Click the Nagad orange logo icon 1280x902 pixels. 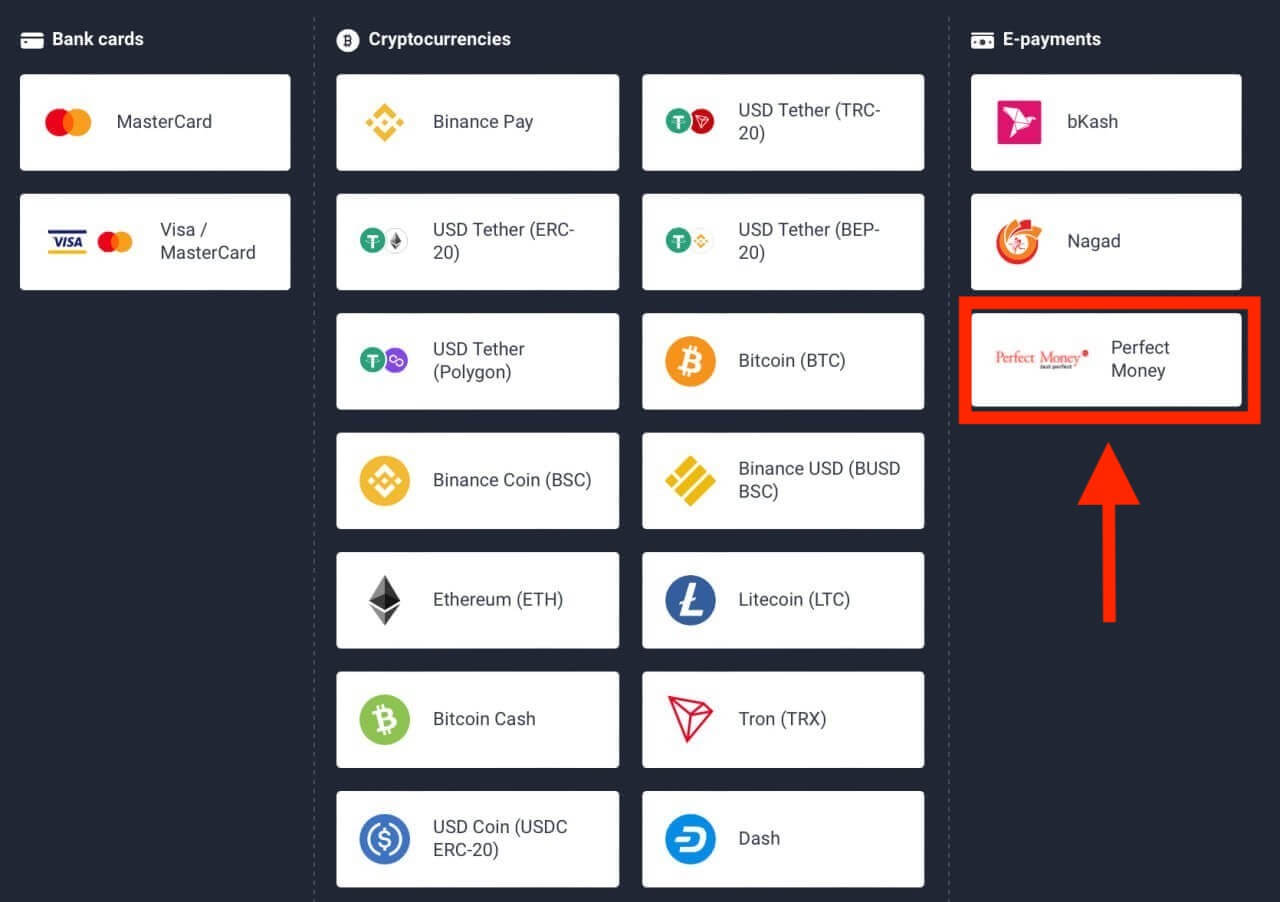click(1019, 241)
